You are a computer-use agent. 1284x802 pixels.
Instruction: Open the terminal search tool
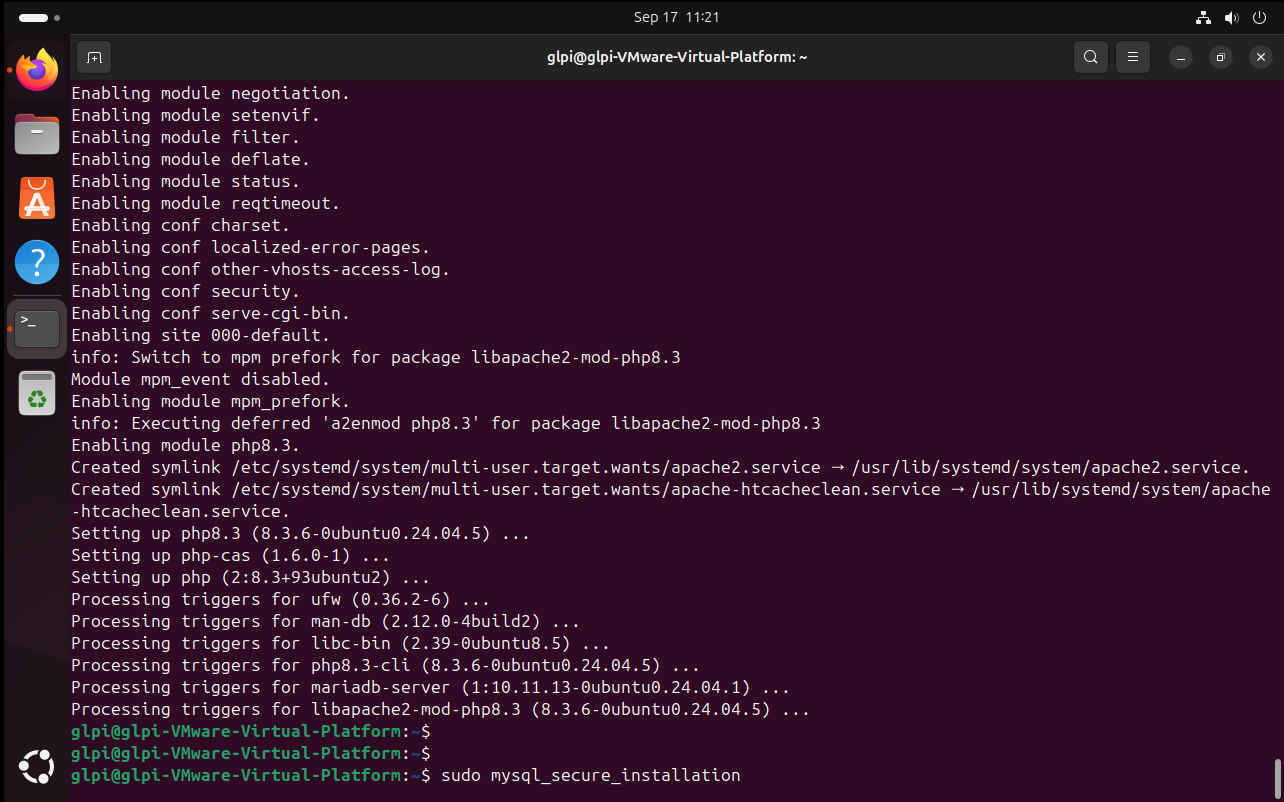(x=1090, y=57)
